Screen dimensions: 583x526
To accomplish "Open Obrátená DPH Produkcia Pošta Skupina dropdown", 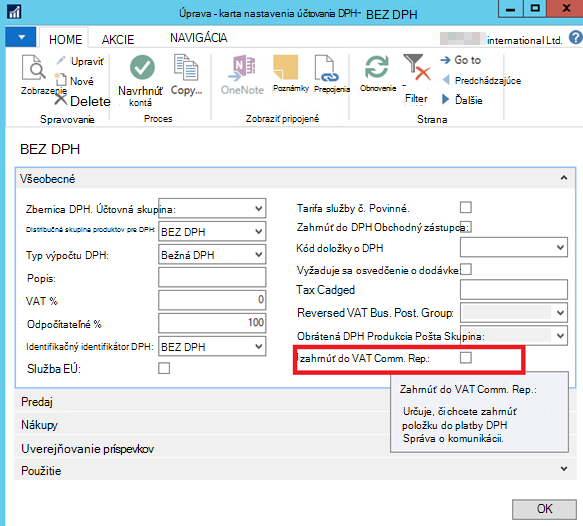I will tap(560, 336).
